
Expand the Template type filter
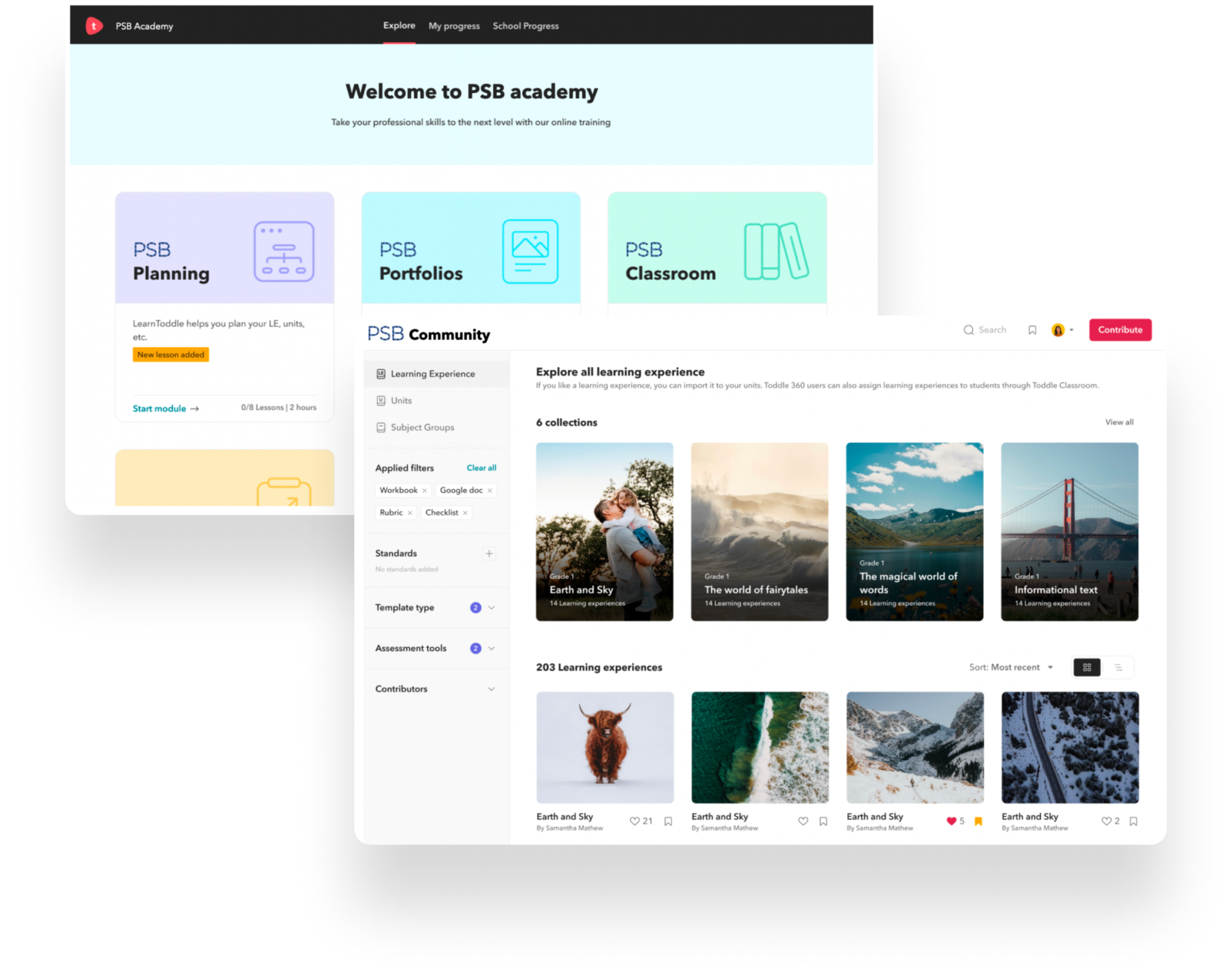click(x=491, y=607)
